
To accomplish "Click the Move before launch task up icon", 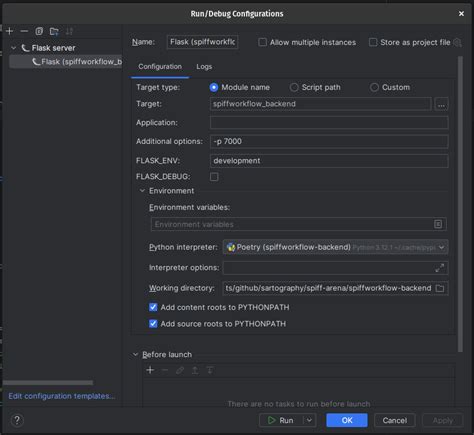I will pos(195,370).
